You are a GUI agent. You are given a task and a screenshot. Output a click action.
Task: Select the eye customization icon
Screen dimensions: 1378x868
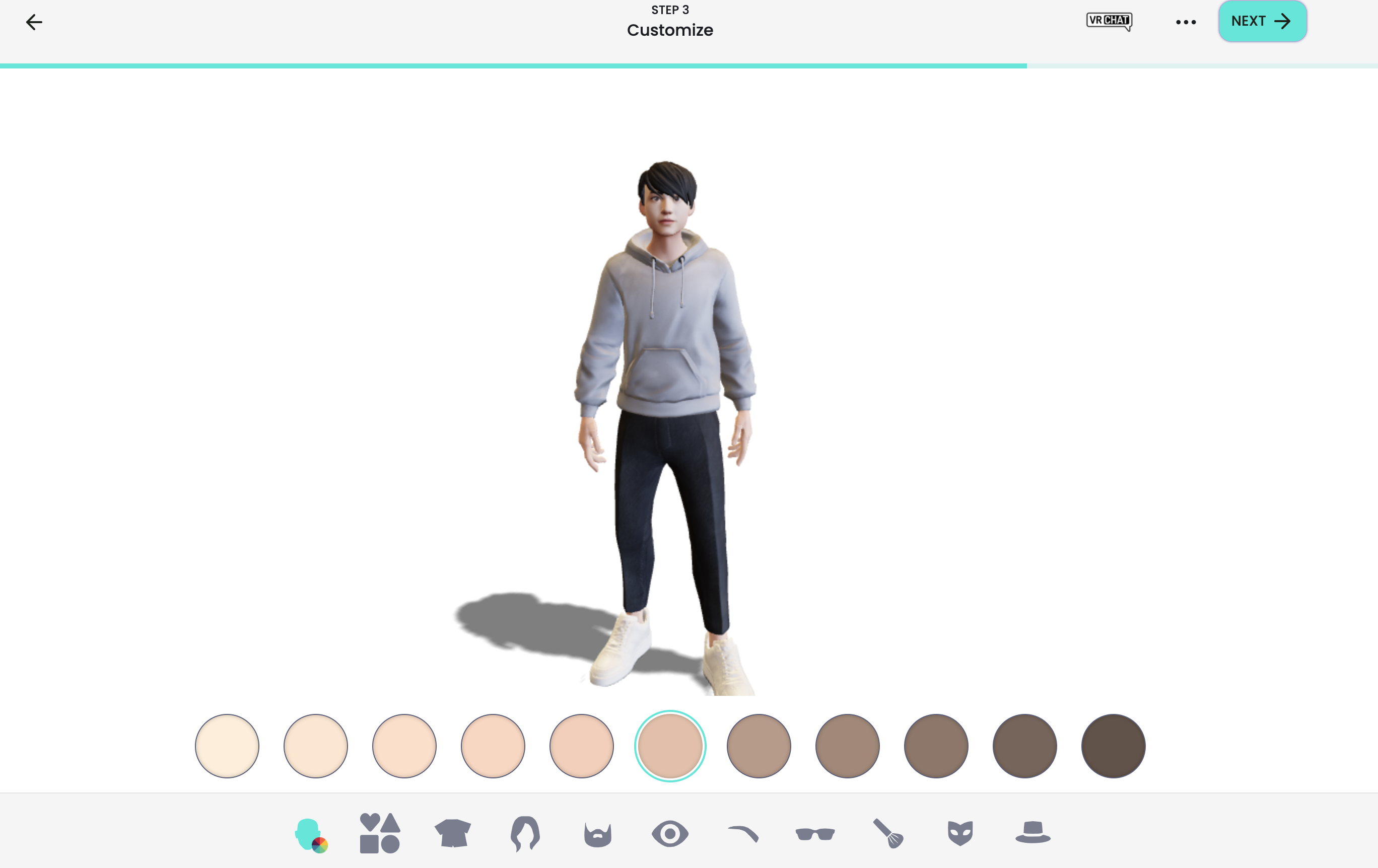pos(669,834)
